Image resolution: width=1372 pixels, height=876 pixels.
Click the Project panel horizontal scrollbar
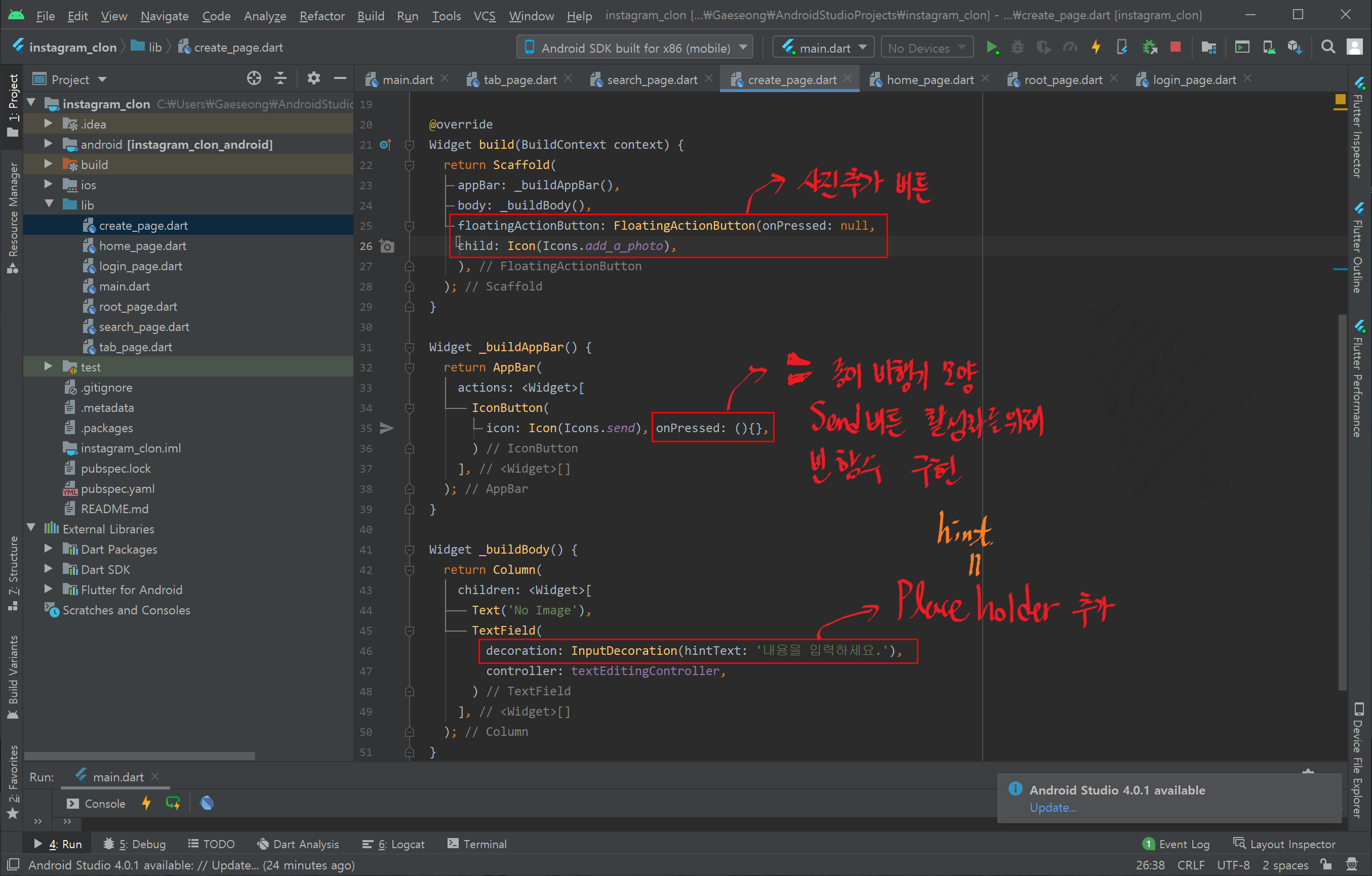(x=140, y=756)
